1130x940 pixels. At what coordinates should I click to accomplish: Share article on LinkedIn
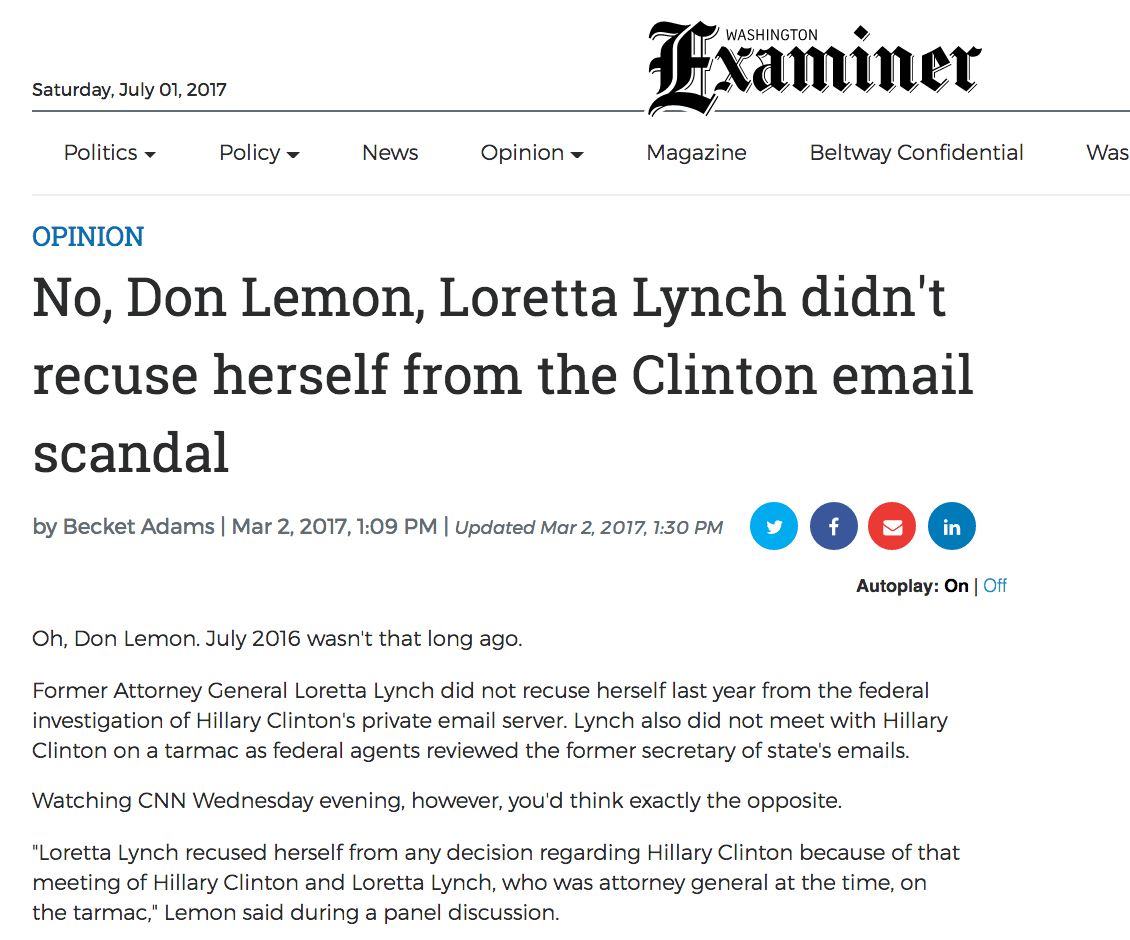[952, 526]
